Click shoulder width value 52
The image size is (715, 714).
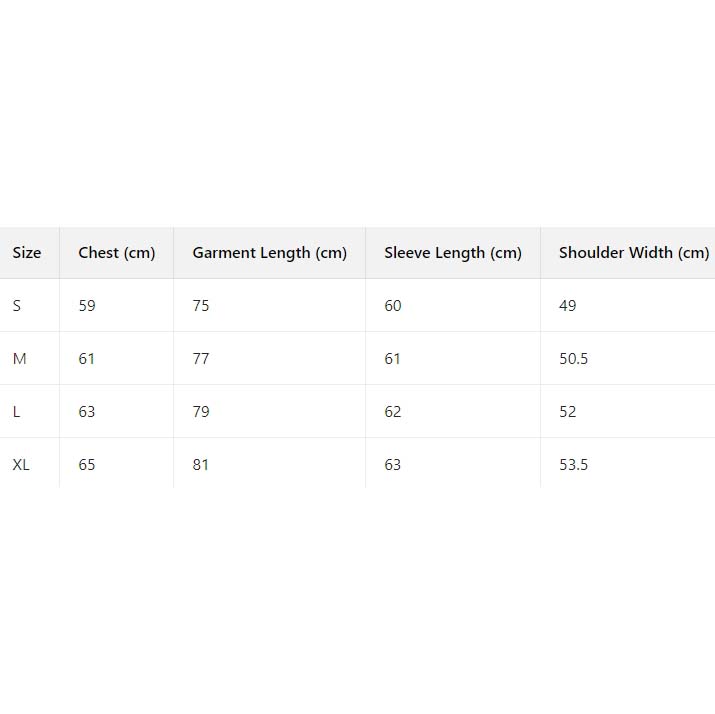(568, 412)
